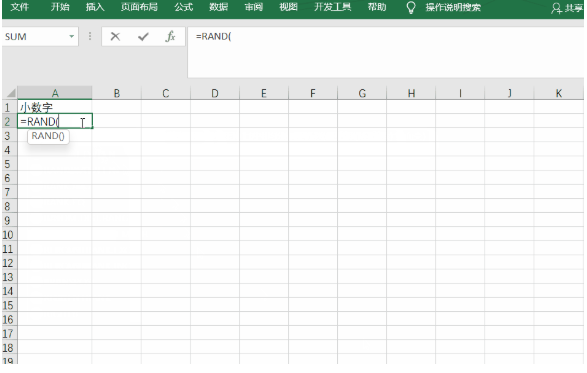Select column D header
The height and width of the screenshot is (373, 587).
(x=215, y=93)
